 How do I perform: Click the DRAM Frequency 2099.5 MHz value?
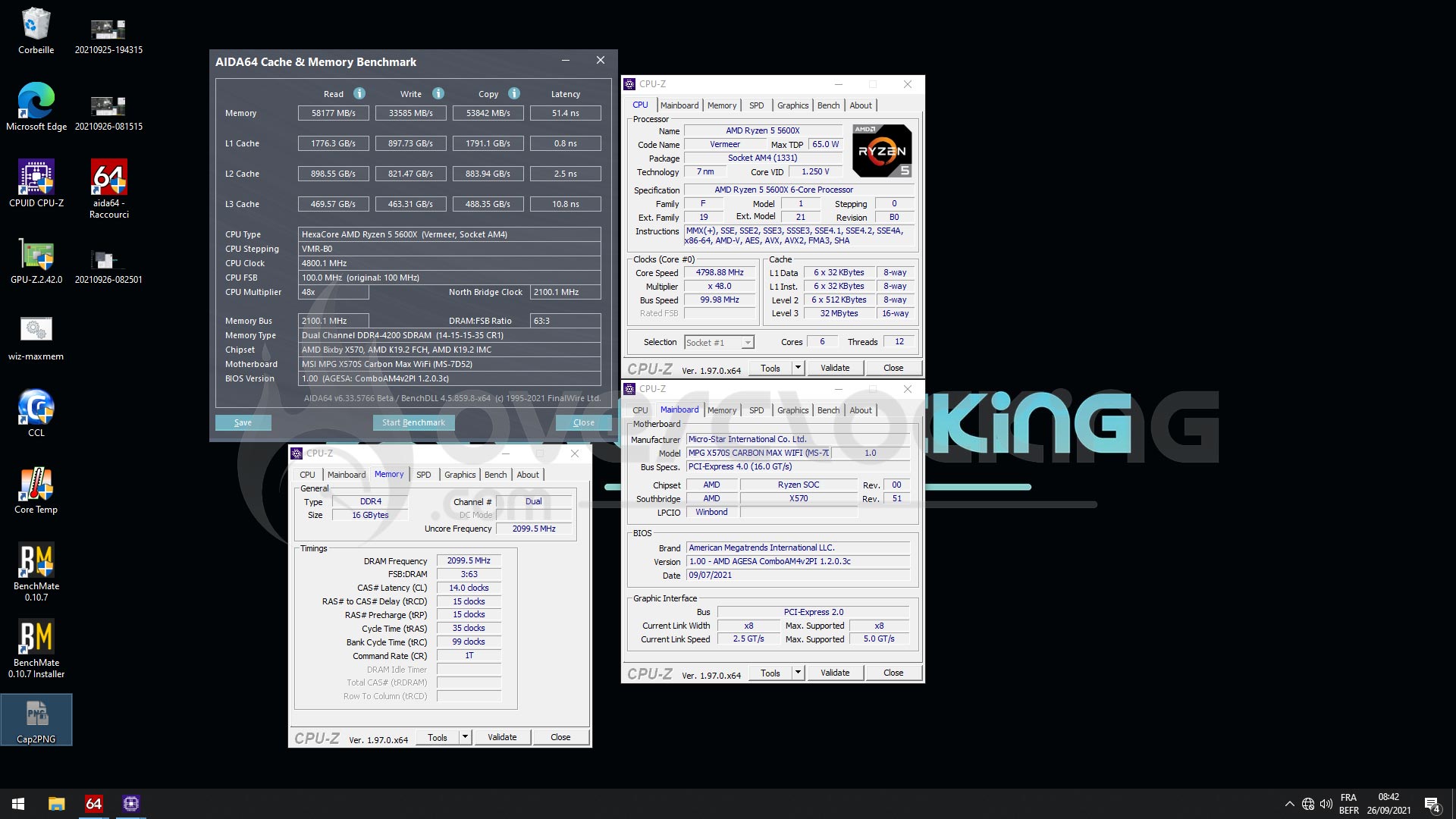469,561
